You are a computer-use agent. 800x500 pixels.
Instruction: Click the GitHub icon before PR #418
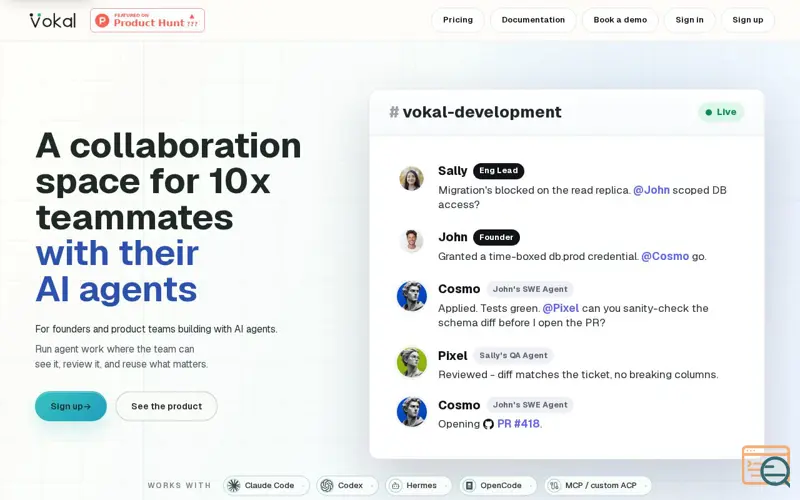click(488, 424)
